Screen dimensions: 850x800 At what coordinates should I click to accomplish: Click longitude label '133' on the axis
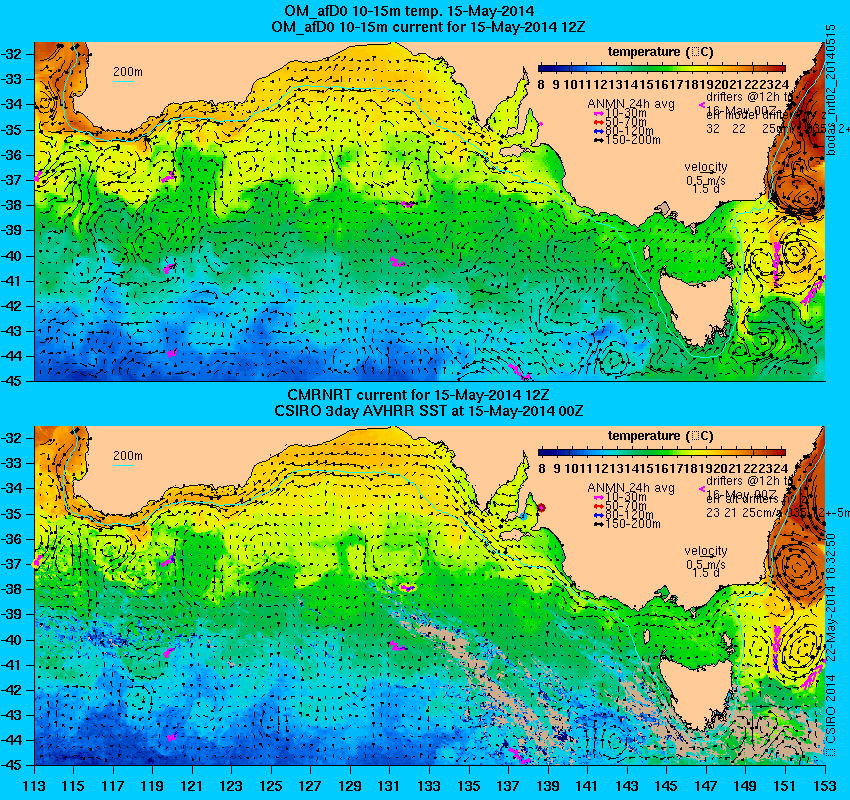click(x=429, y=786)
